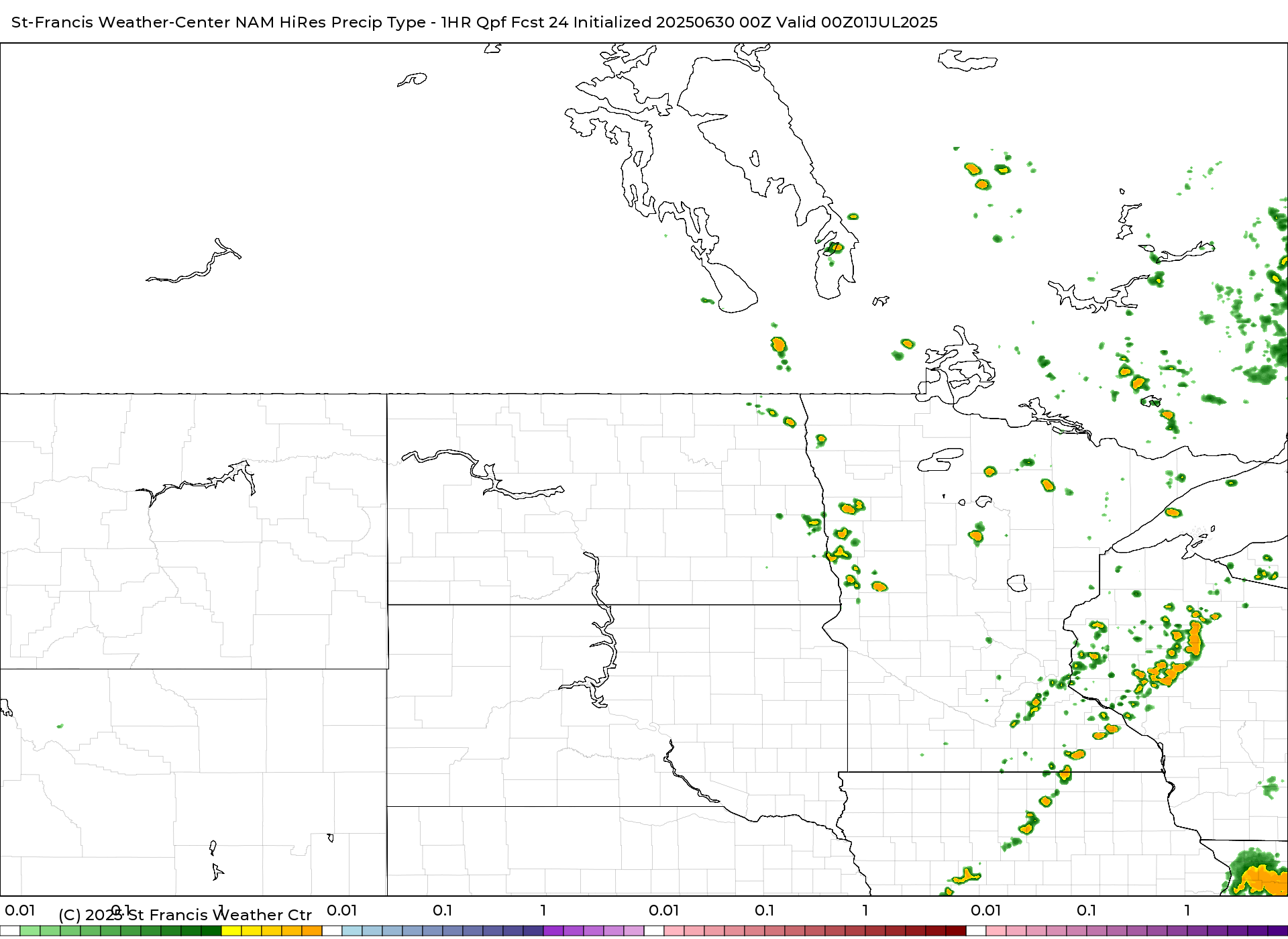Viewport: 1288px width, 939px height.
Task: Click the 0.01 label above the red scale
Action: (664, 910)
